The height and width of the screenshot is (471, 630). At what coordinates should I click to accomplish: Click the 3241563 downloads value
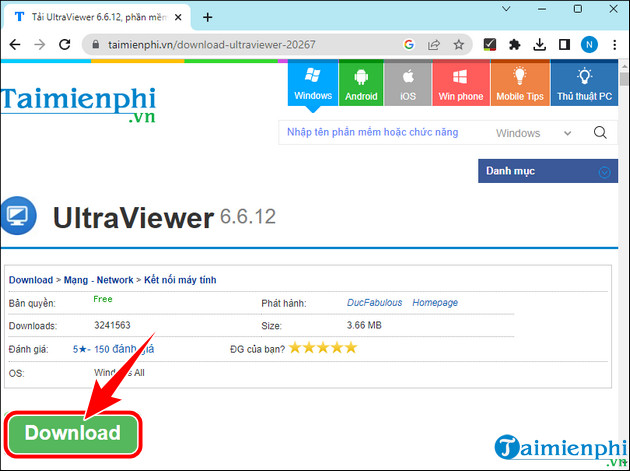tap(112, 325)
